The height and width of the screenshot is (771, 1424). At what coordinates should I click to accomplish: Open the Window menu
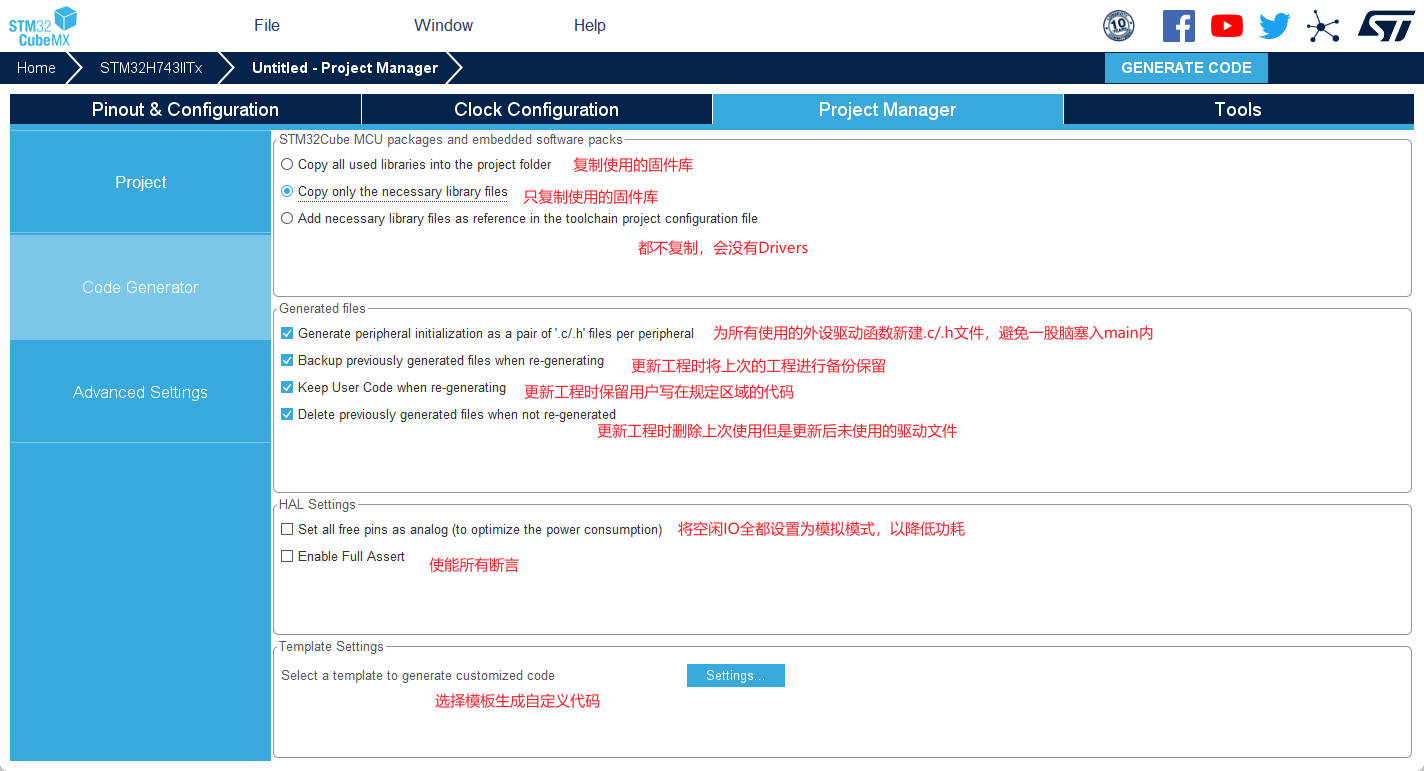[444, 25]
